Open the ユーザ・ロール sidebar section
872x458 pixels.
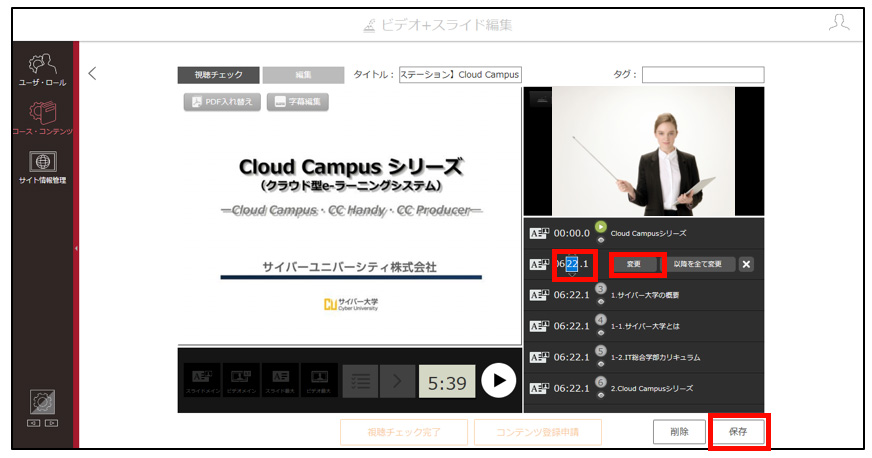click(x=42, y=70)
